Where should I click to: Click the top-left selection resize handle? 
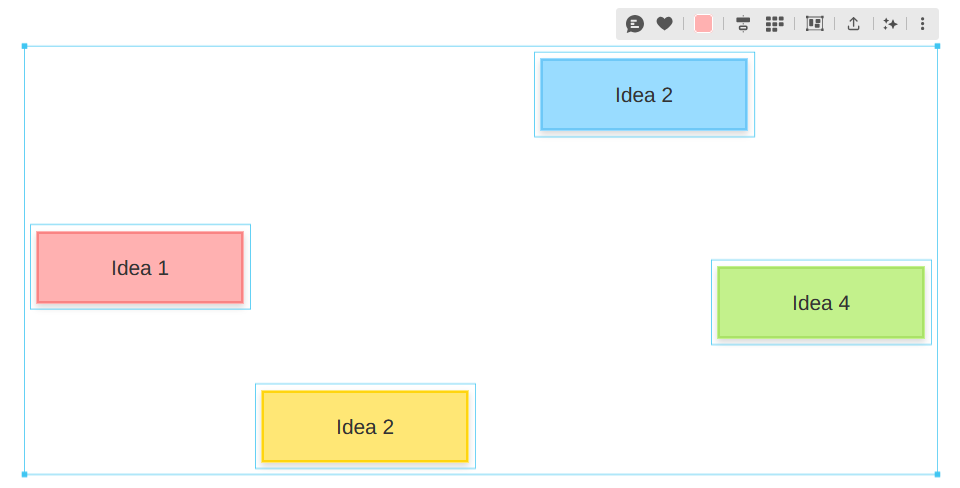[x=24, y=46]
